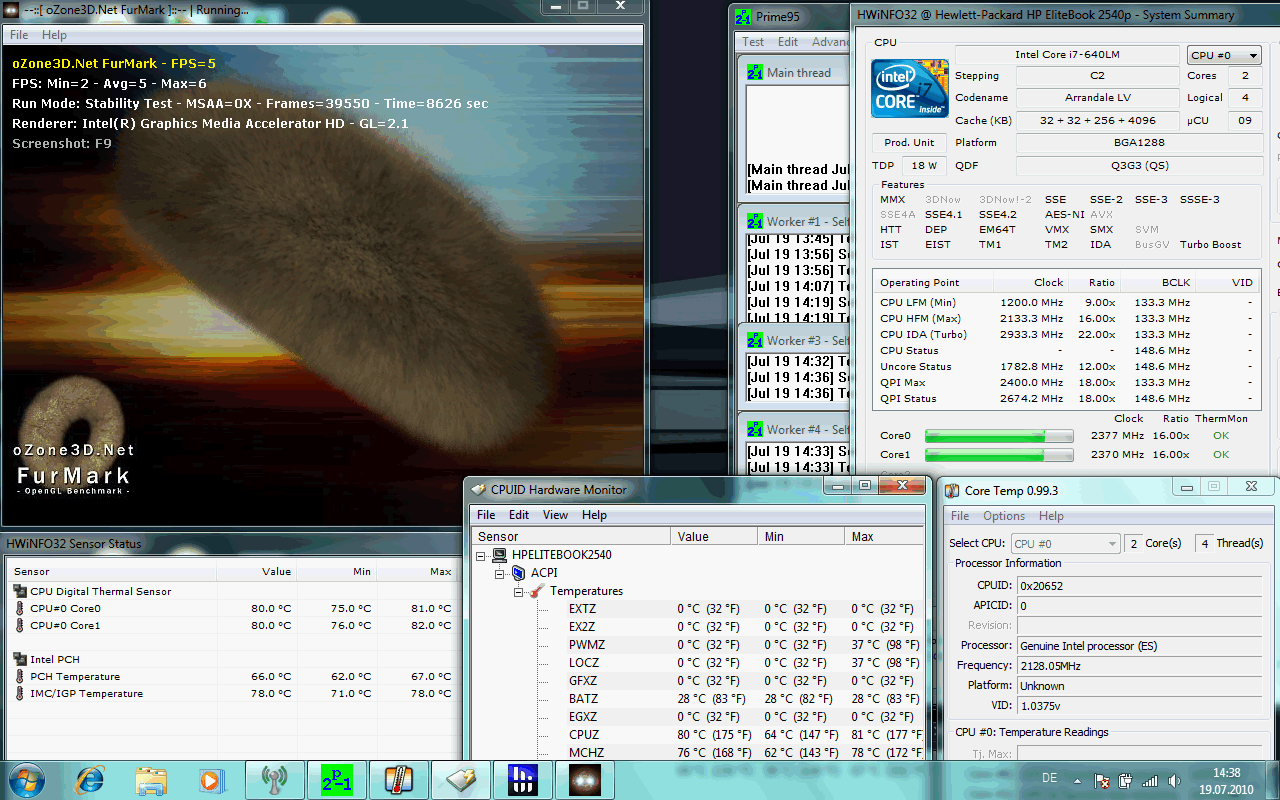This screenshot has width=1280, height=800.
Task: Select the CPUZ temperature row
Action: (x=584, y=735)
